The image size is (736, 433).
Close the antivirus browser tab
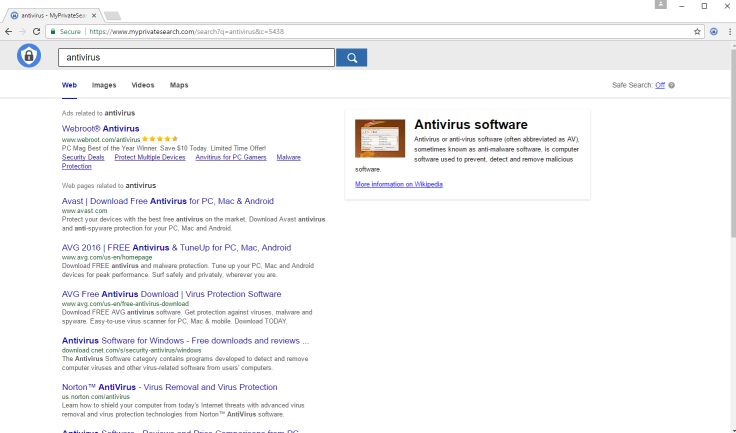(94, 15)
